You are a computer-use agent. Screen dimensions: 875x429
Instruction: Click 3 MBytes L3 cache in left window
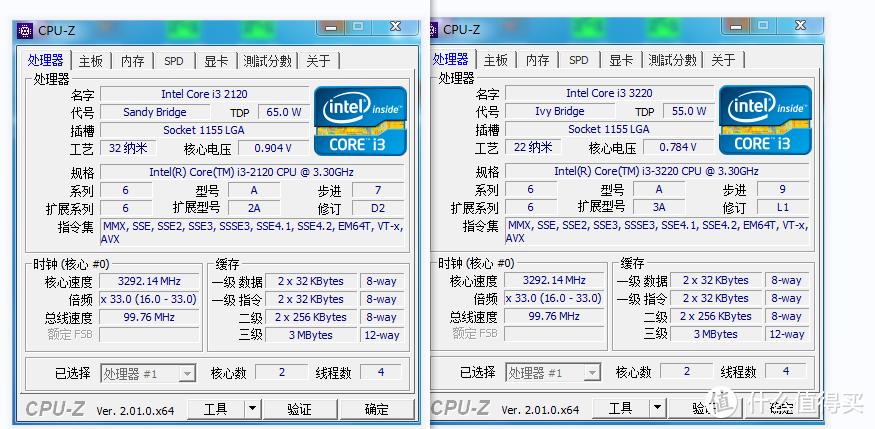pyautogui.click(x=311, y=335)
